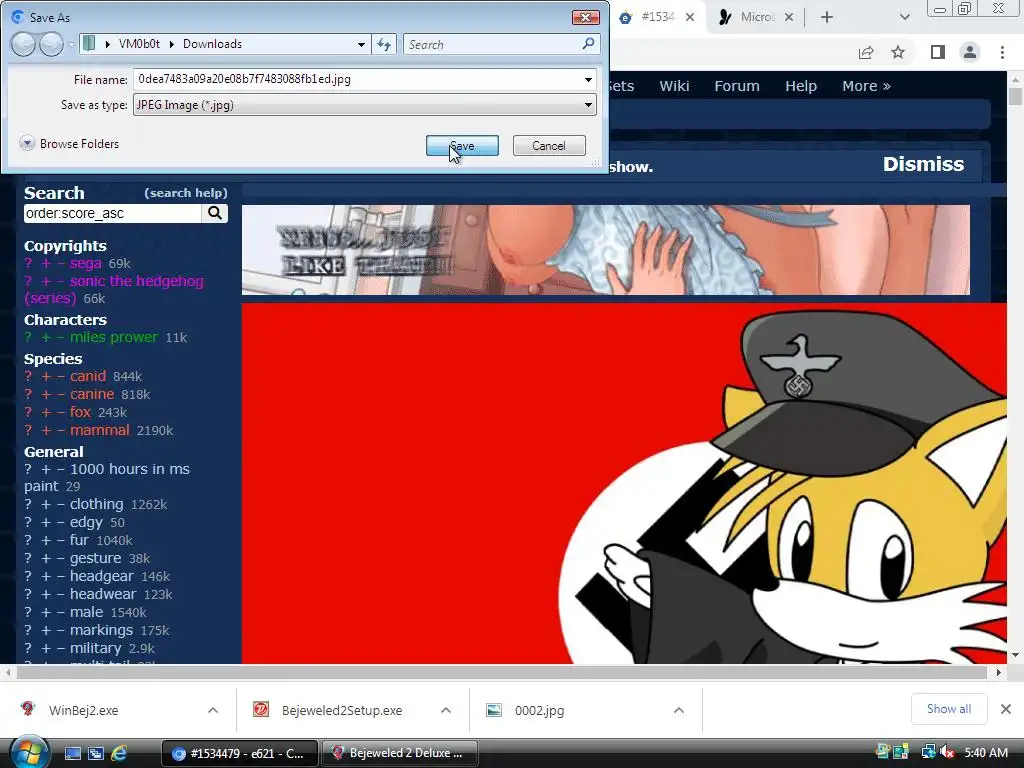The width and height of the screenshot is (1024, 768).
Task: Open the Chrome side panel icon
Action: (938, 52)
